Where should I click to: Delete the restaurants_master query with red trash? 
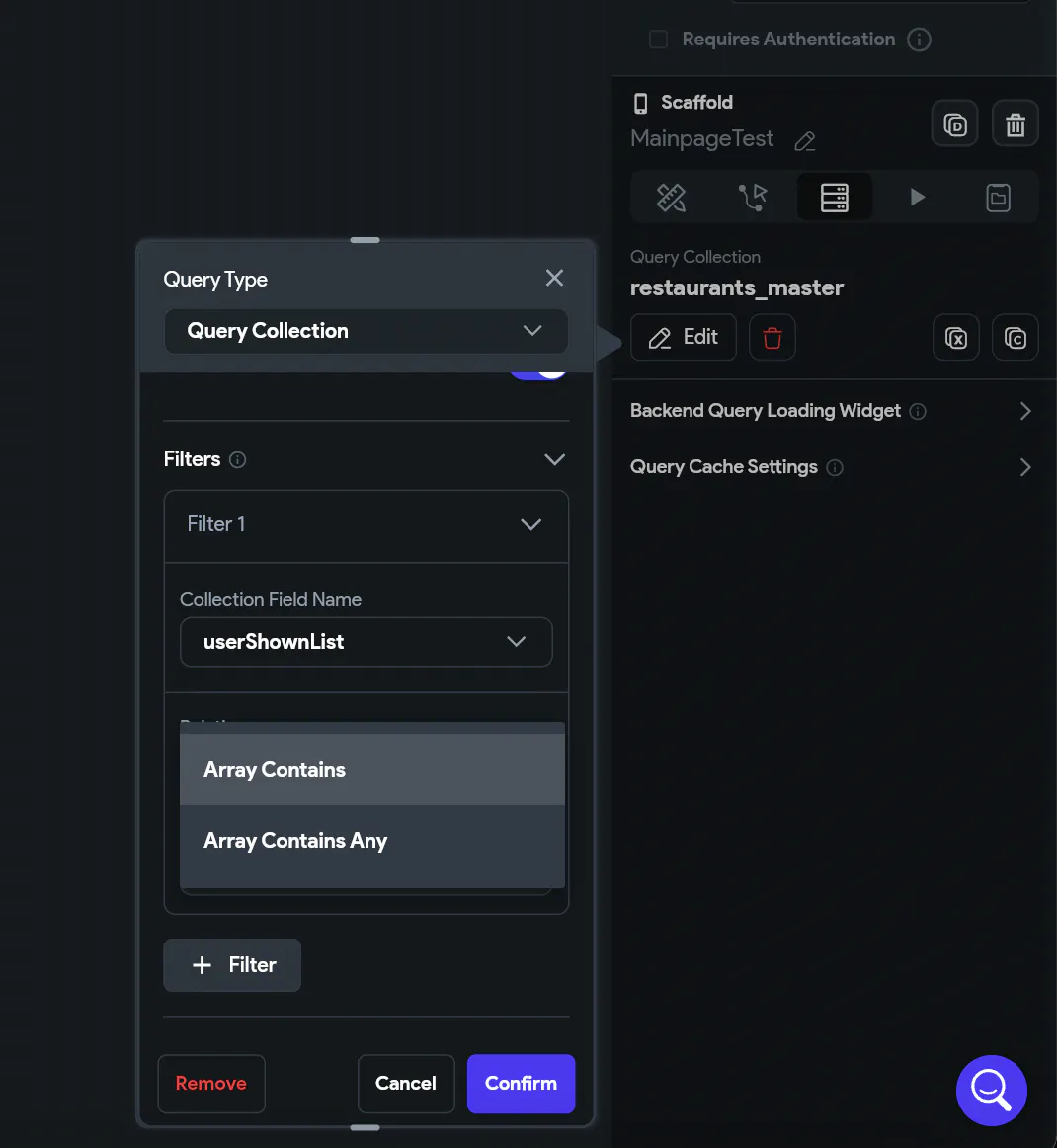(x=772, y=338)
